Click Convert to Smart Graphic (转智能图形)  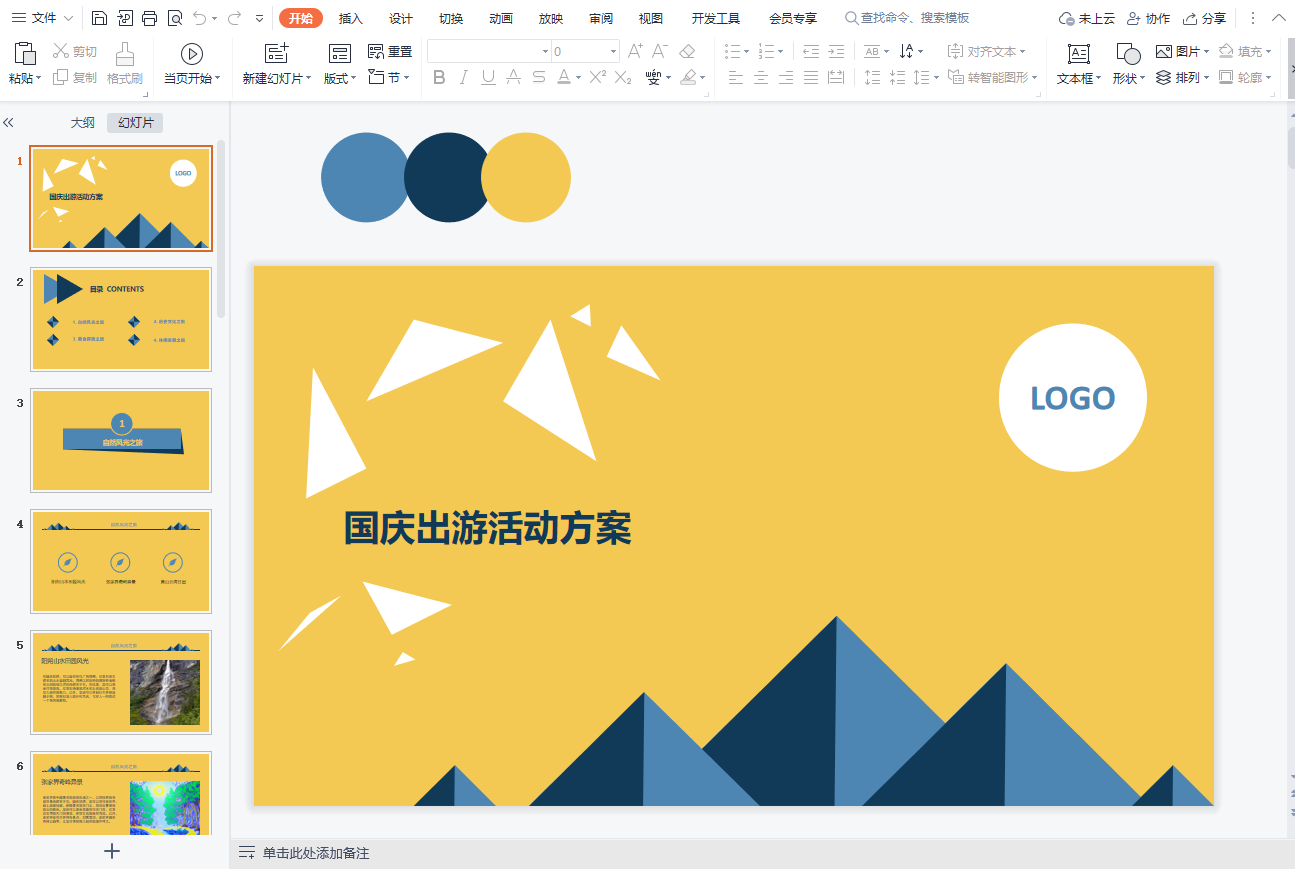click(993, 77)
